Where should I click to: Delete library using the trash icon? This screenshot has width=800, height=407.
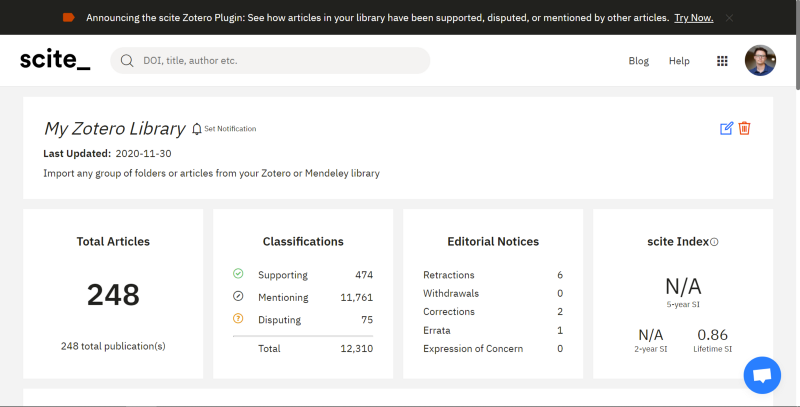[744, 128]
